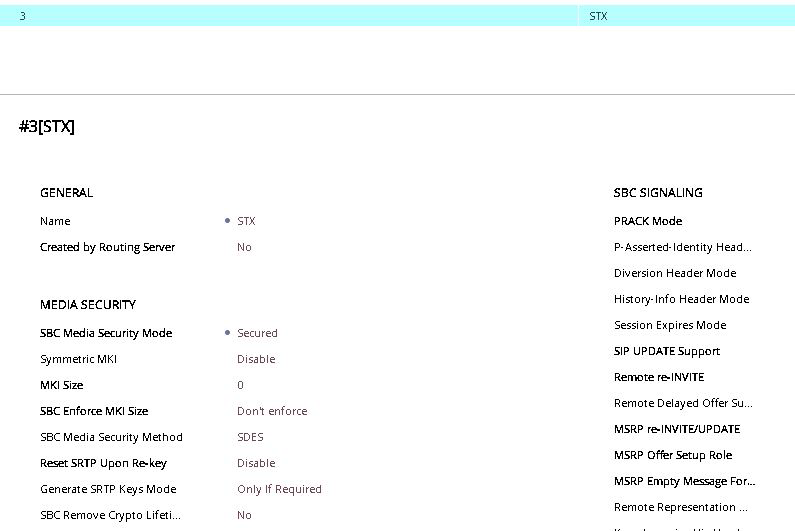Click the No value for SBC Remove Crypto Lifetime
The image size is (795, 531).
click(244, 515)
